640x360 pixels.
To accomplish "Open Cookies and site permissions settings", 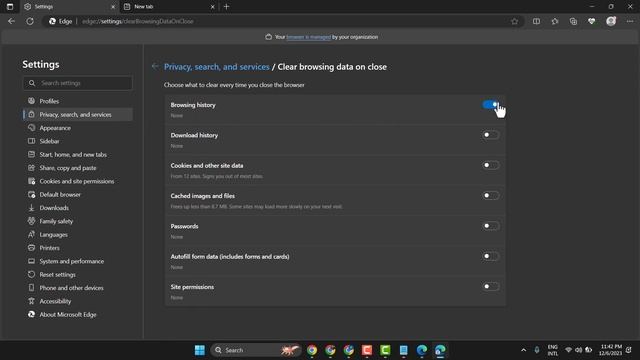I will [x=78, y=181].
